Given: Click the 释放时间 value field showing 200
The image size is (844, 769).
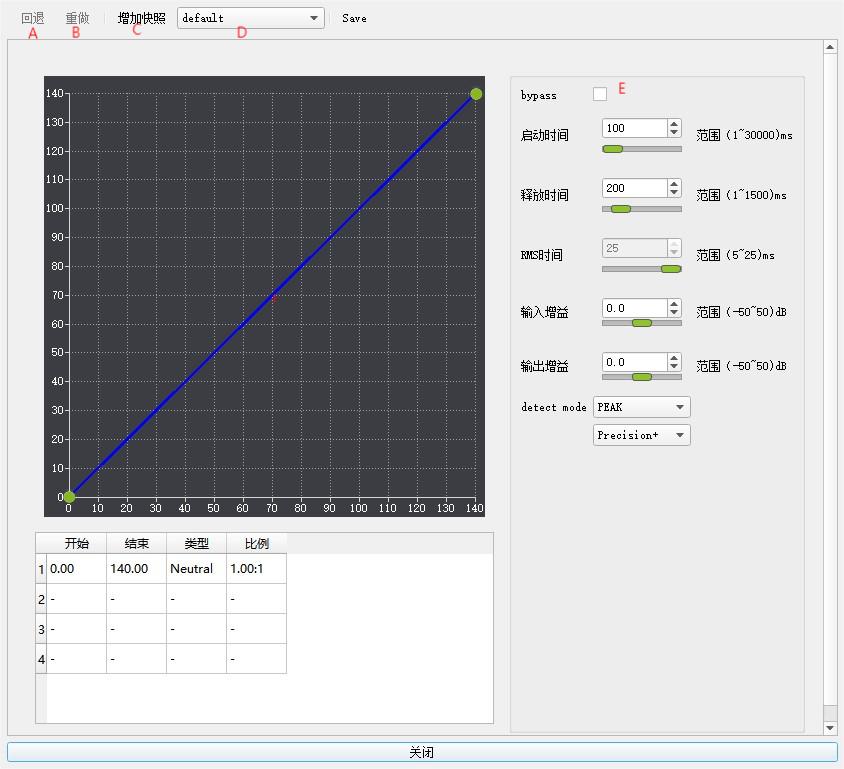Looking at the screenshot, I should coord(634,188).
